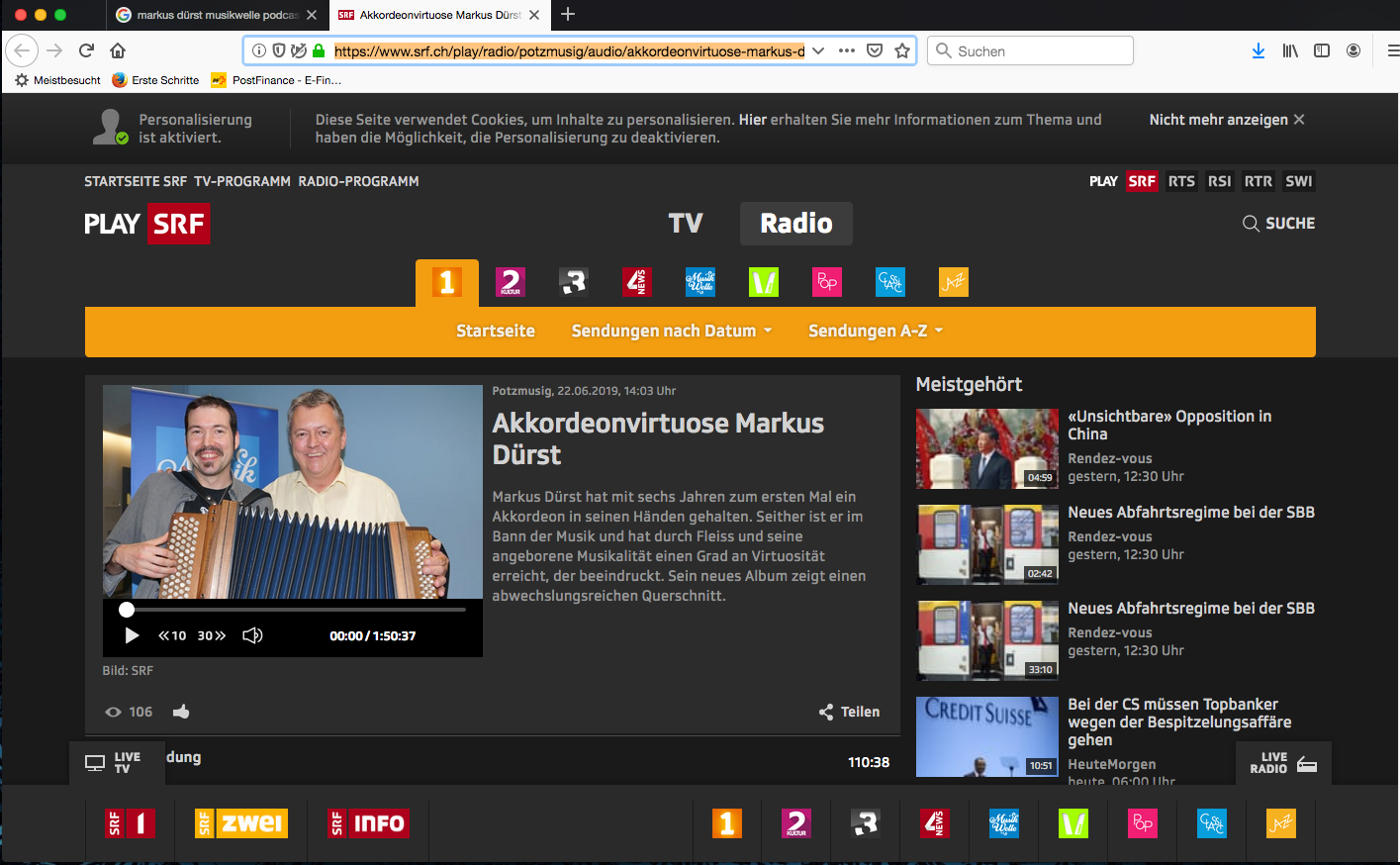Select Radio SRF 2 Kultur channel icon in top row
Screen dimensions: 1400x865
(511, 283)
